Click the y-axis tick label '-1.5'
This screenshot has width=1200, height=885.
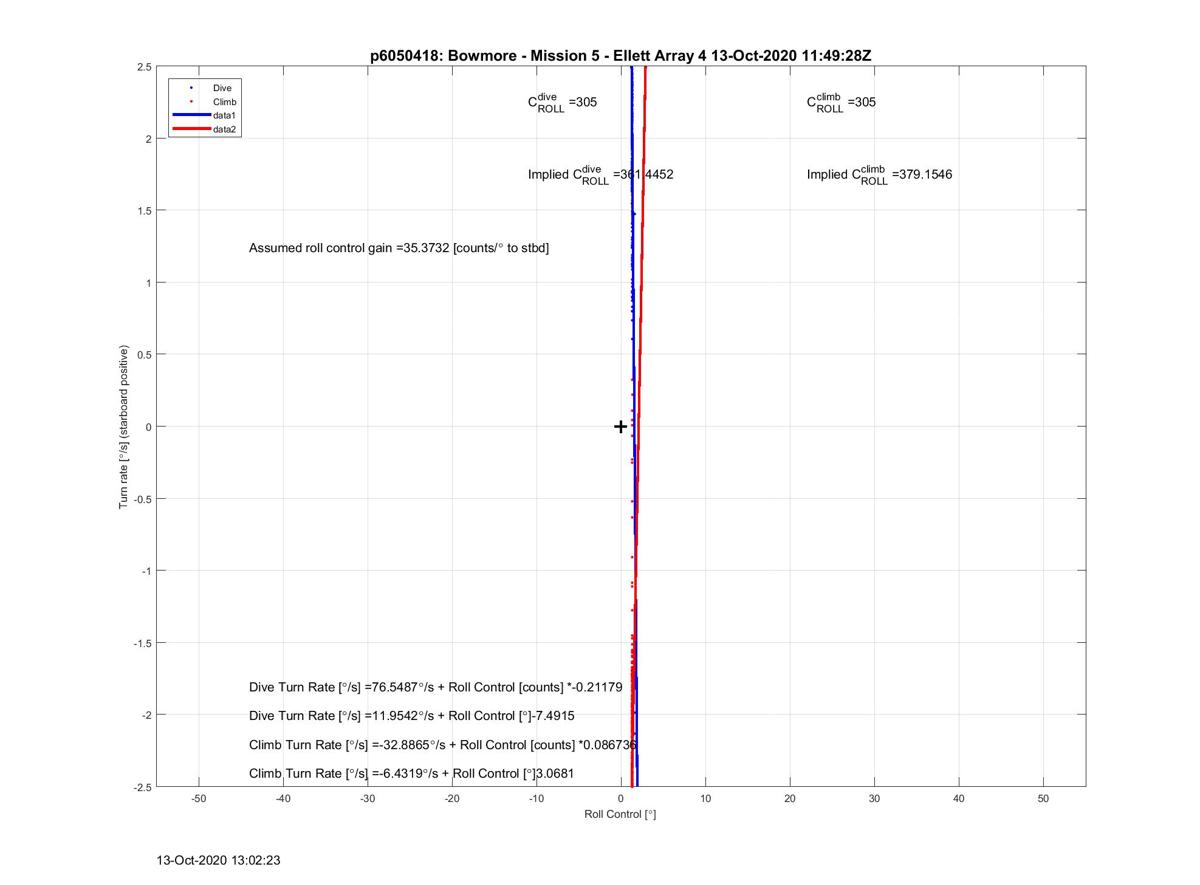(142, 643)
